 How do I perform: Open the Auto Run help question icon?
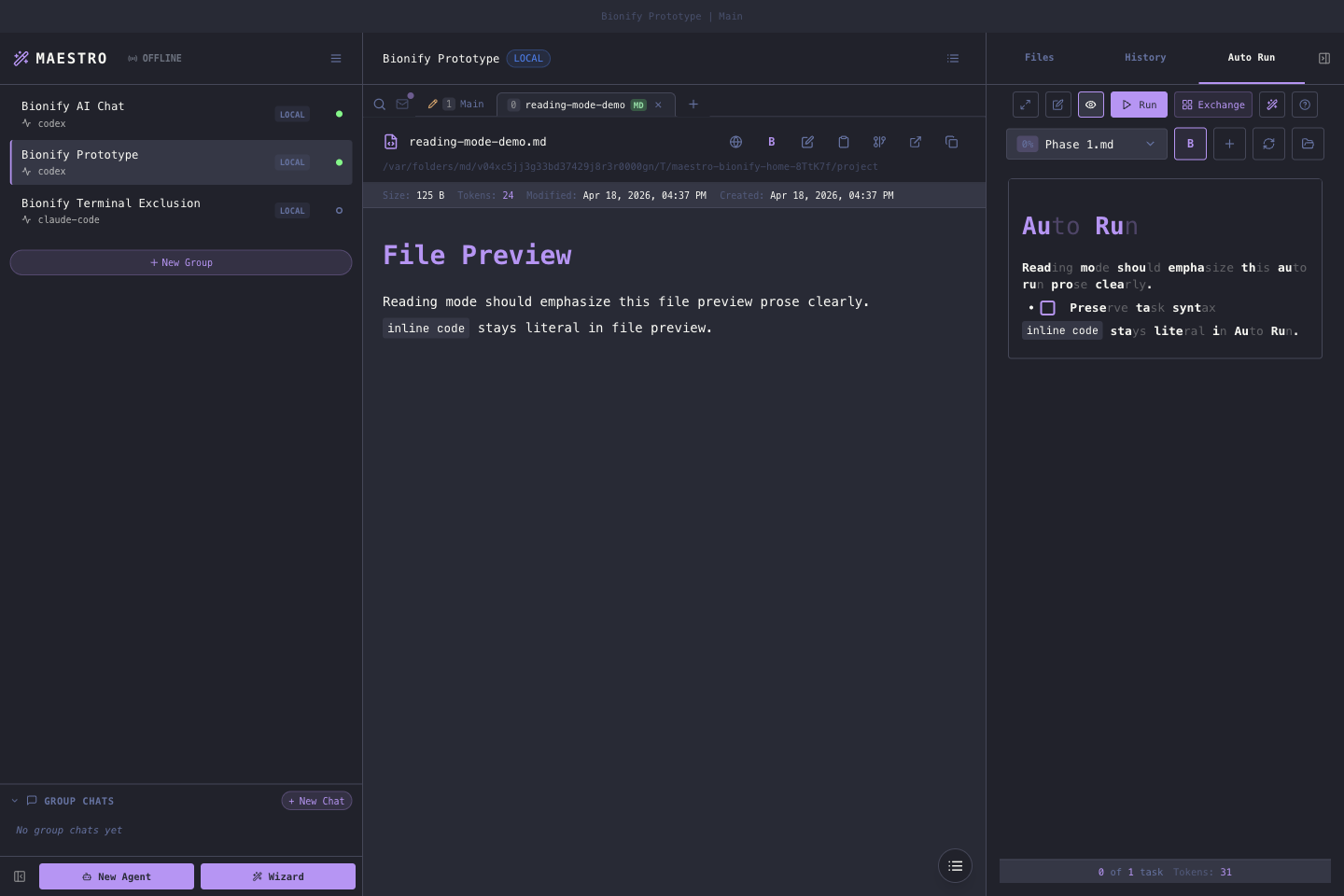[x=1305, y=105]
